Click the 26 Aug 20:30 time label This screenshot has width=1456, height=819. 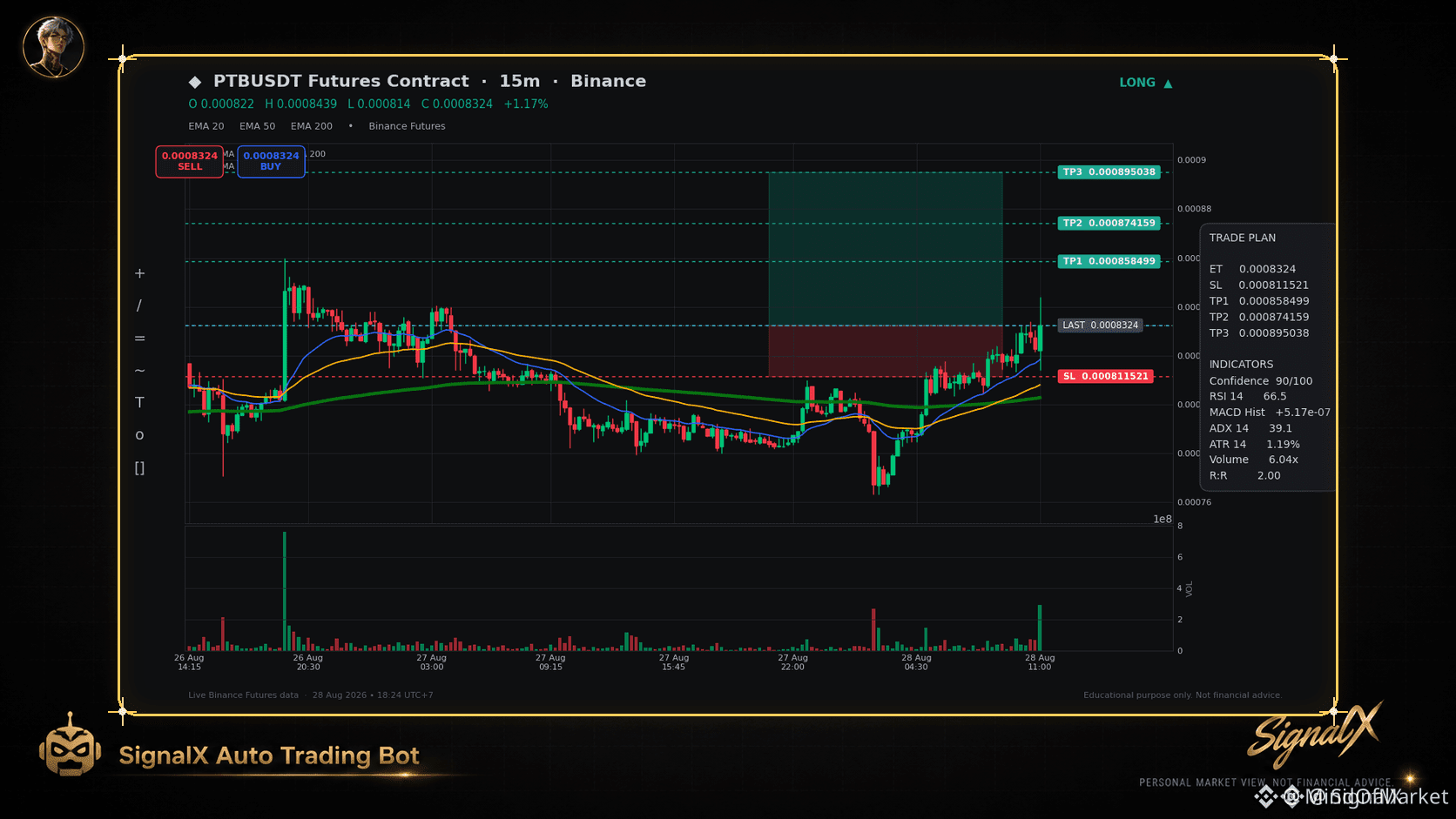(x=308, y=662)
